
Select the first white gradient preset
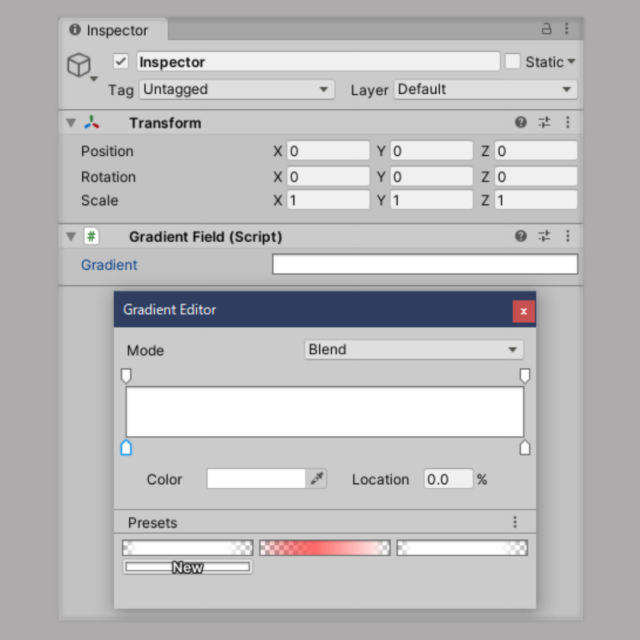coord(187,548)
